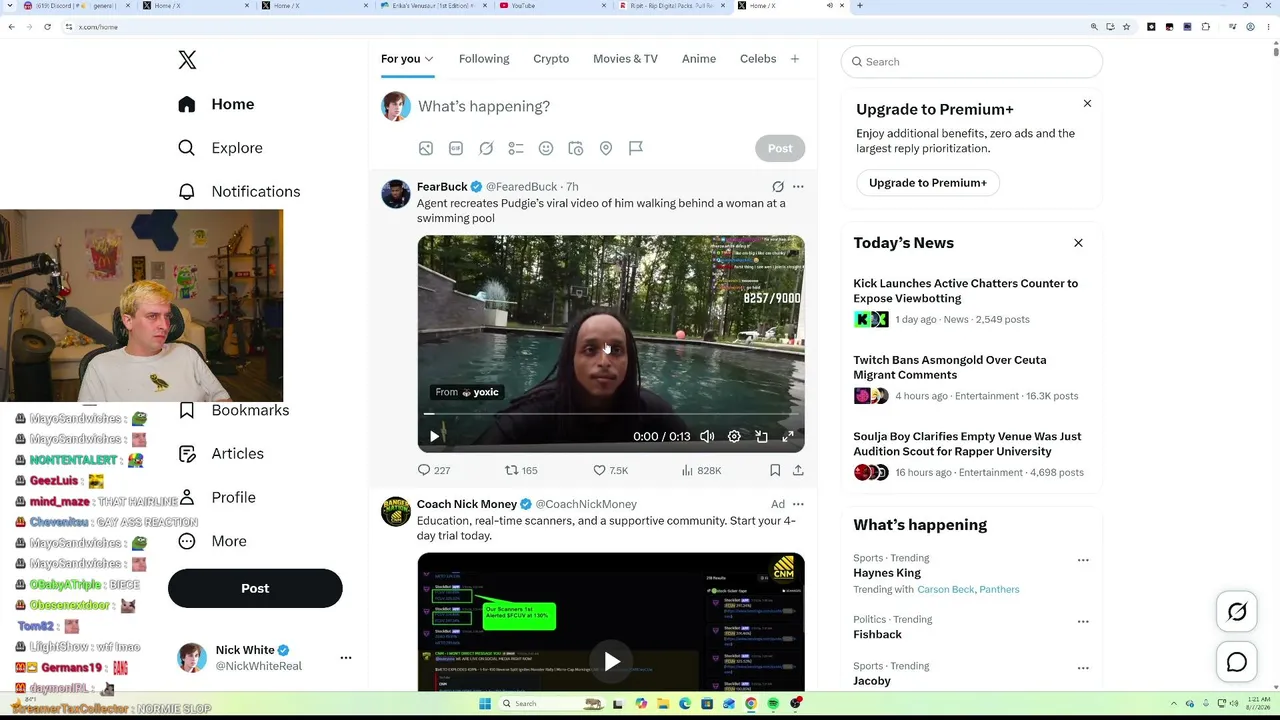The image size is (1280, 720).
Task: Open more options for Fishback trend
Action: tap(1083, 622)
